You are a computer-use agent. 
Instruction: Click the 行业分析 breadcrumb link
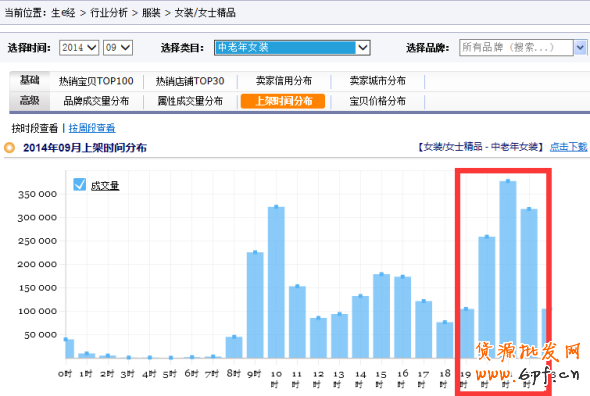point(109,13)
